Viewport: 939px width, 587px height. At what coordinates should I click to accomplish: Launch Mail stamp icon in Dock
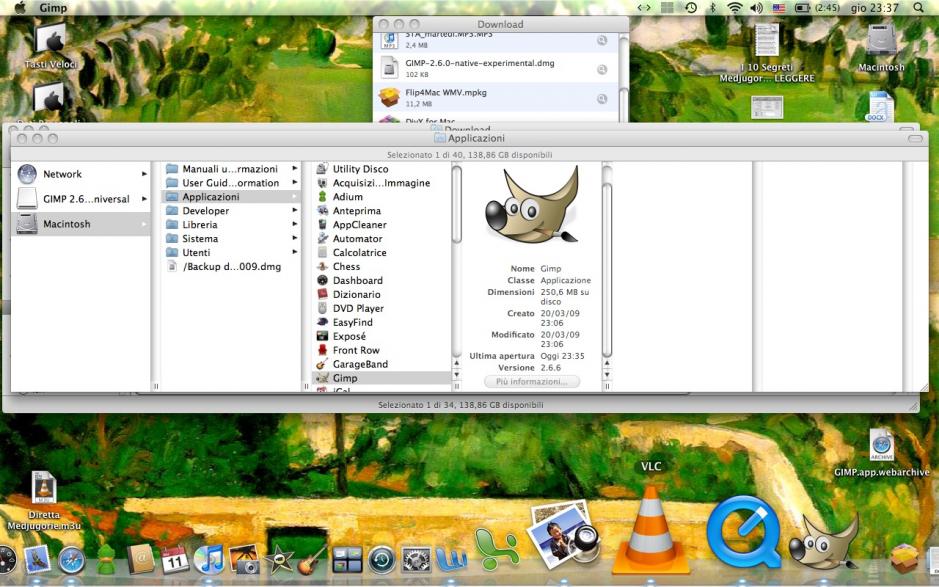pos(37,560)
